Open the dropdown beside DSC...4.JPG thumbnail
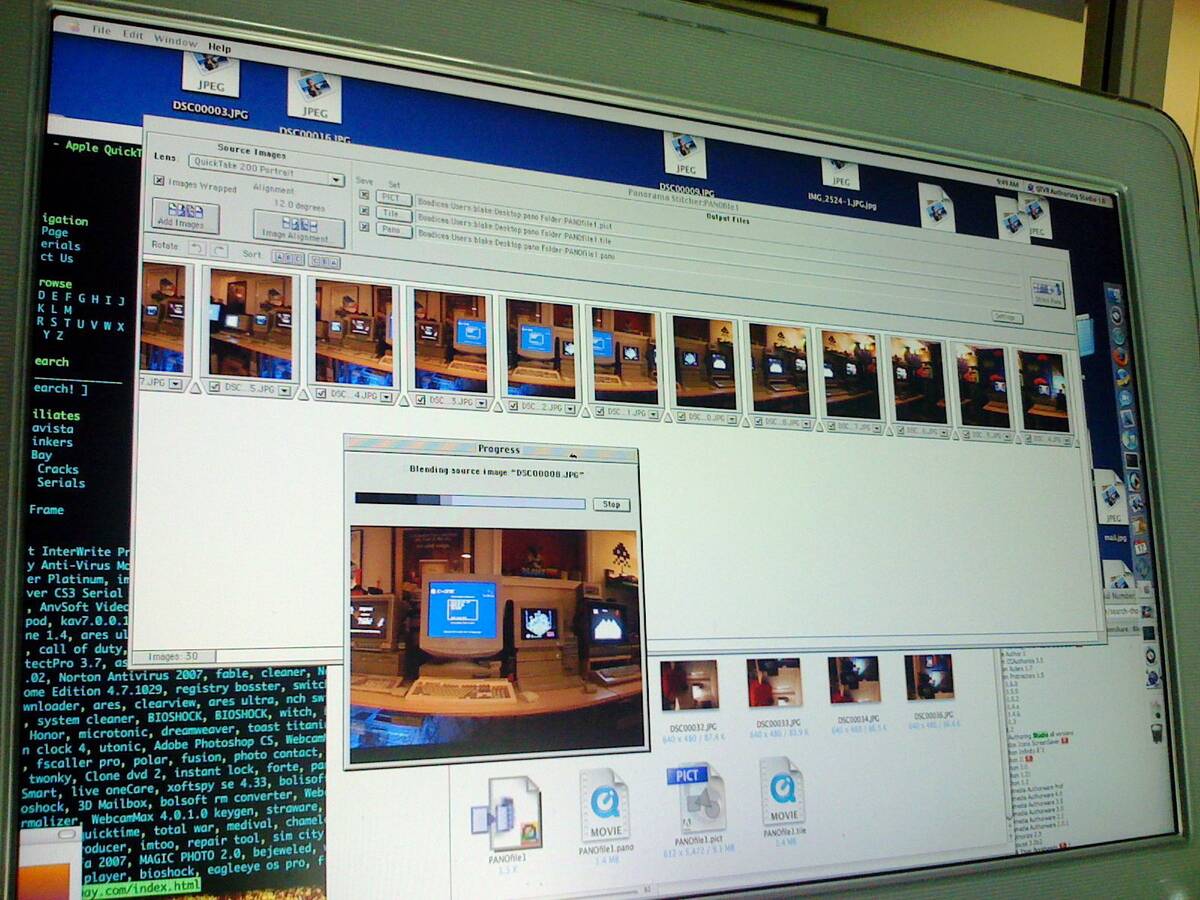 tap(386, 395)
